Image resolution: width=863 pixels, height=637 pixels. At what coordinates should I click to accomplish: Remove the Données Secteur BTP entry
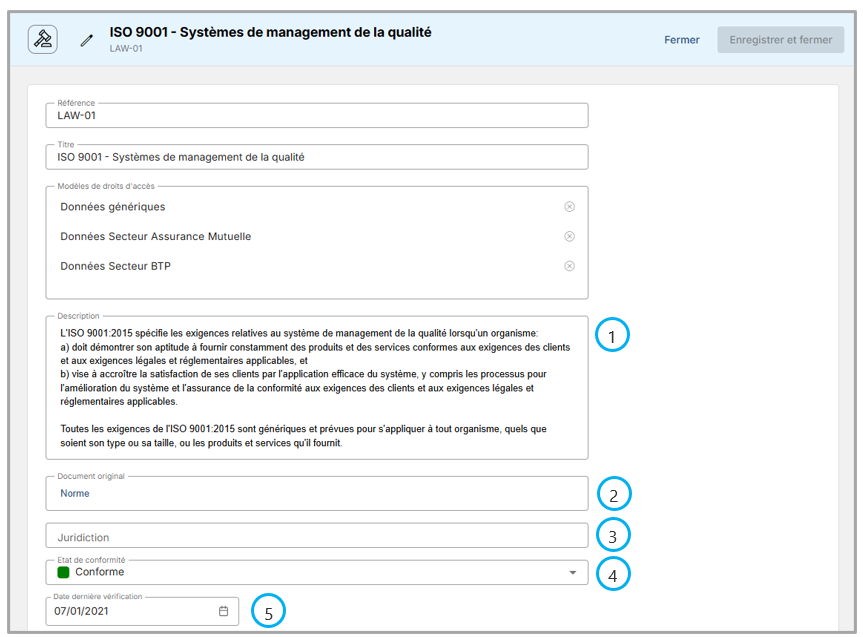click(569, 266)
